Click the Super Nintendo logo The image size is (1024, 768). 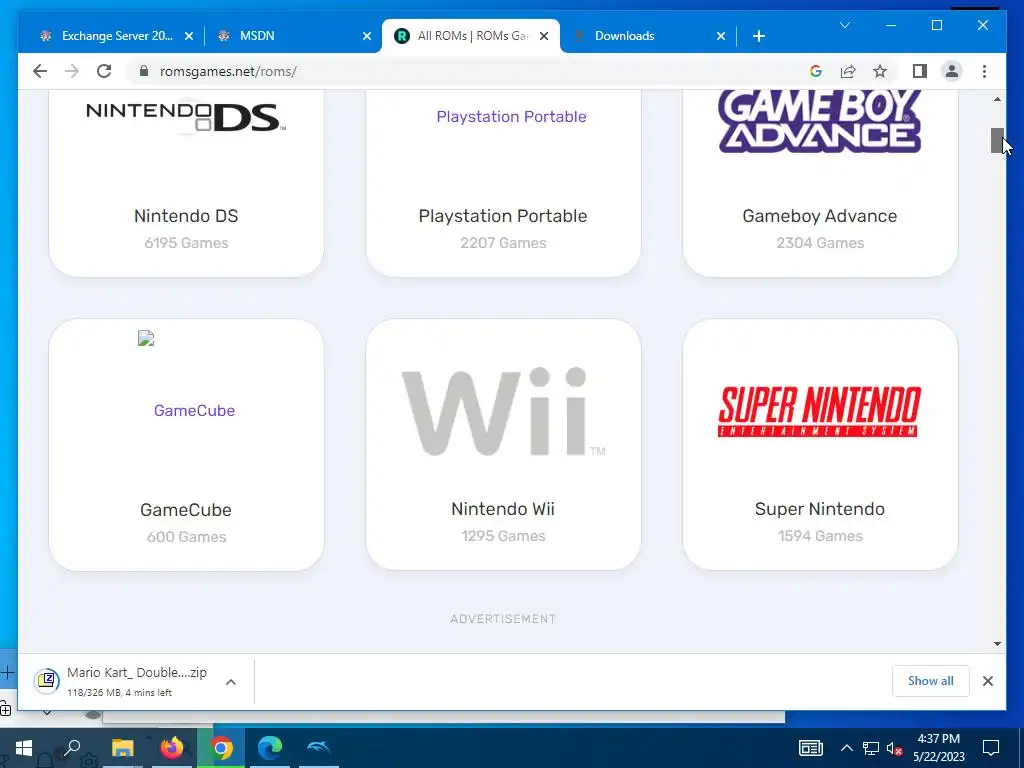click(820, 411)
